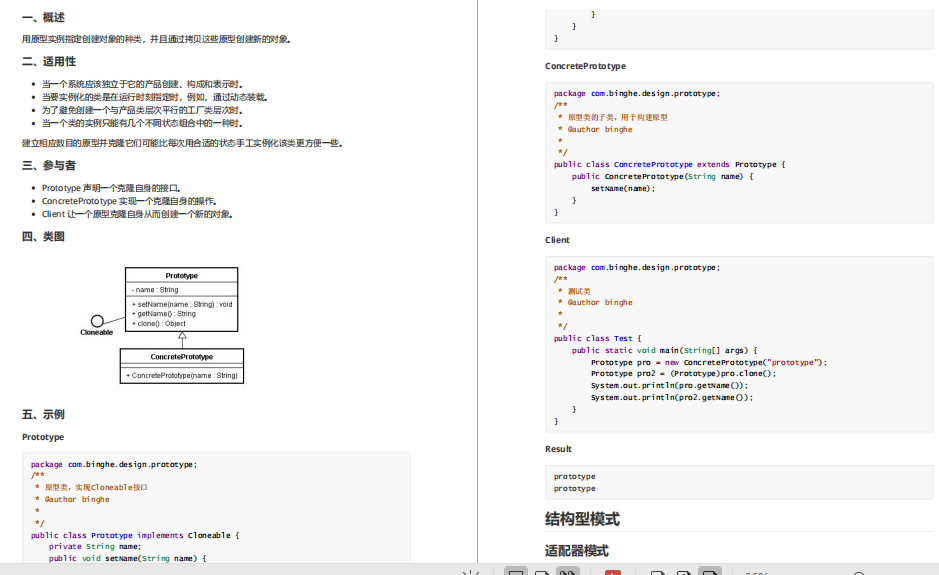Select bullet 当一个系统应该独立于它的产品创建
Viewport: 939px width, 575px height.
click(x=142, y=84)
